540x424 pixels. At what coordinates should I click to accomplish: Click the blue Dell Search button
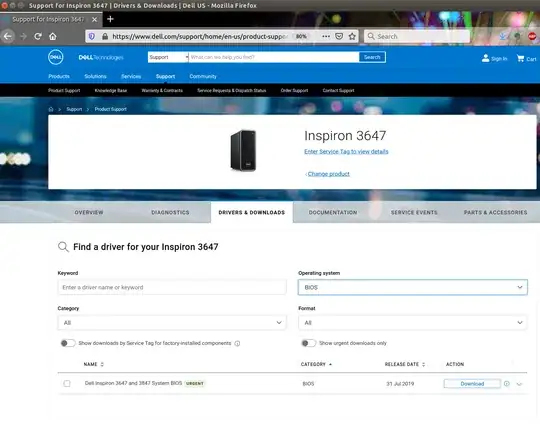coord(372,57)
